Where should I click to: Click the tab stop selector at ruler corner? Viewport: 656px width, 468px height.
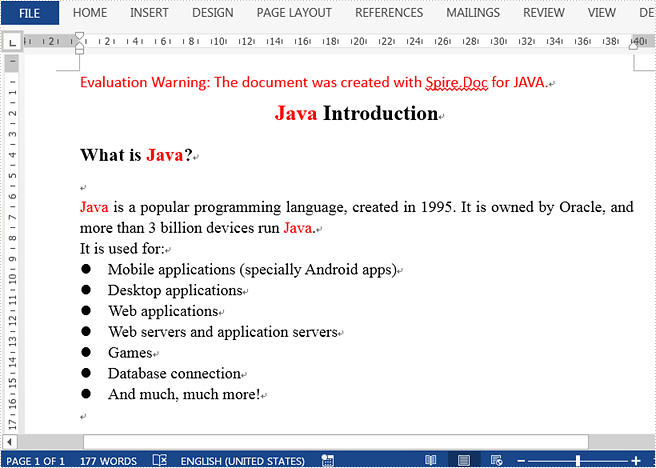(x=10, y=42)
